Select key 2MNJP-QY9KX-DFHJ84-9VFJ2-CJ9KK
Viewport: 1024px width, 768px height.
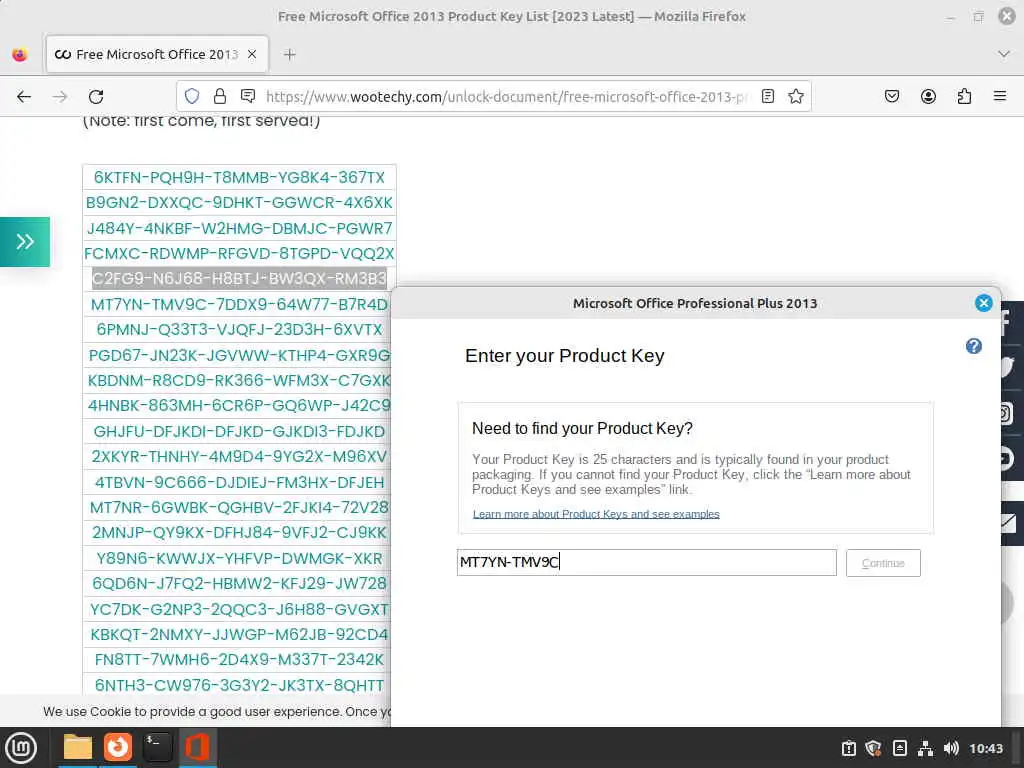click(x=239, y=533)
